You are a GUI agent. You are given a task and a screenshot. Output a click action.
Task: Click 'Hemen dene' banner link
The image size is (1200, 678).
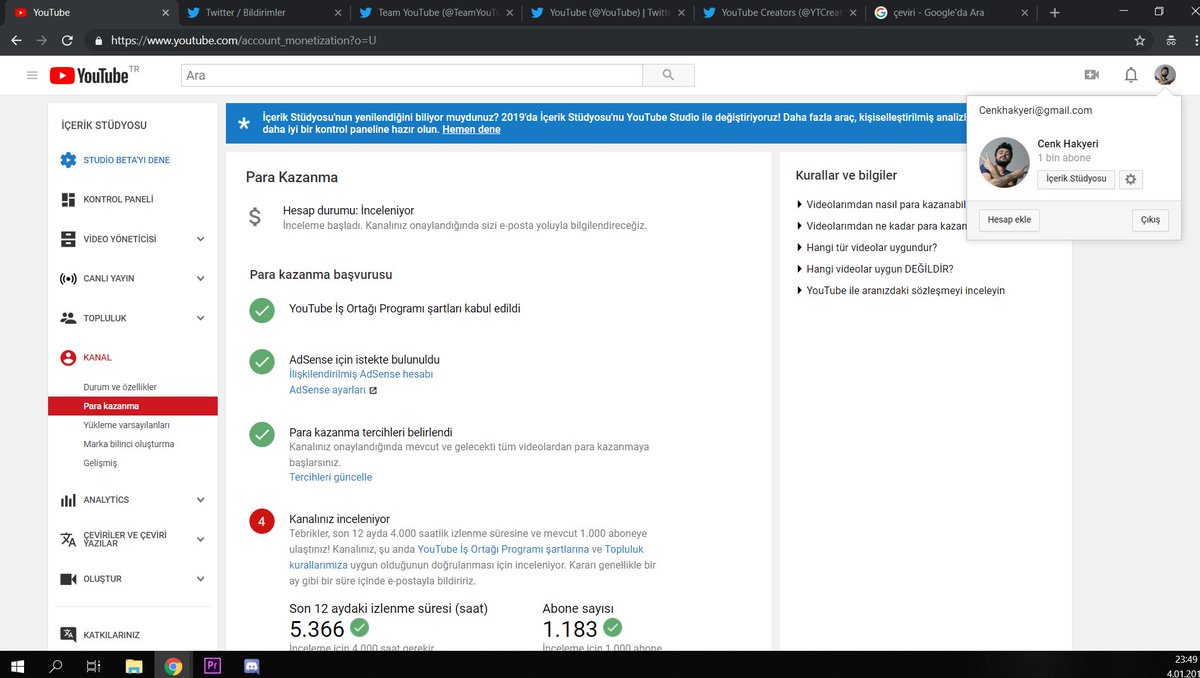(471, 130)
